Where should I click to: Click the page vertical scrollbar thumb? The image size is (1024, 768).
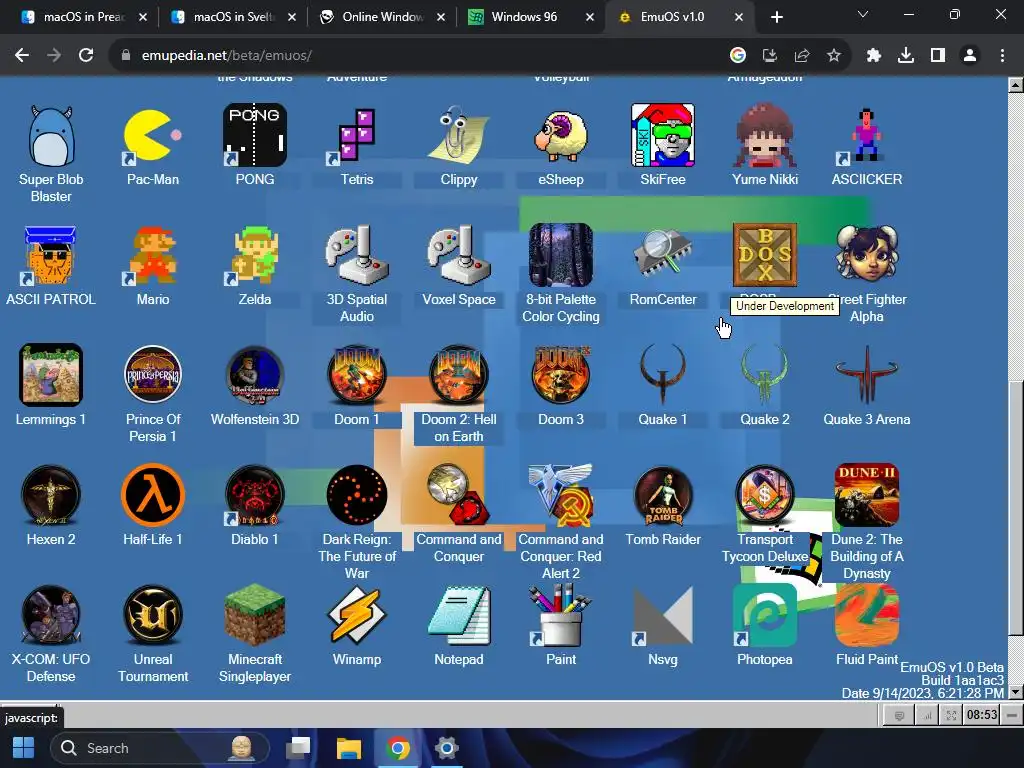(1015, 506)
